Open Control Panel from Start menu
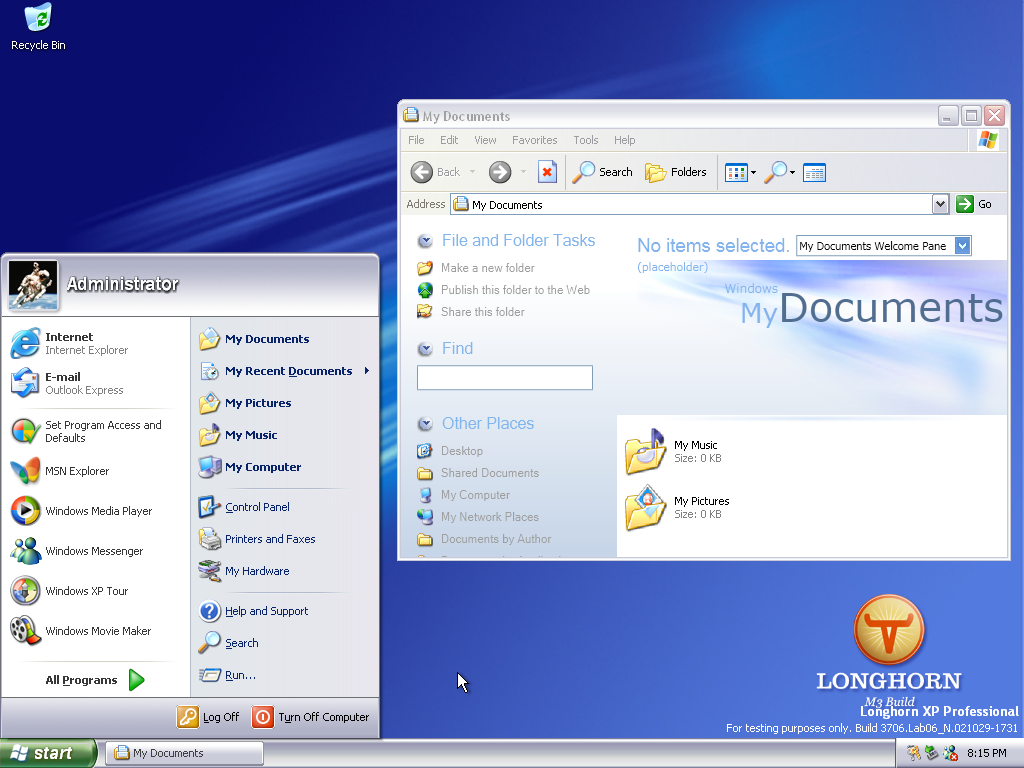1024x768 pixels. click(x=257, y=507)
